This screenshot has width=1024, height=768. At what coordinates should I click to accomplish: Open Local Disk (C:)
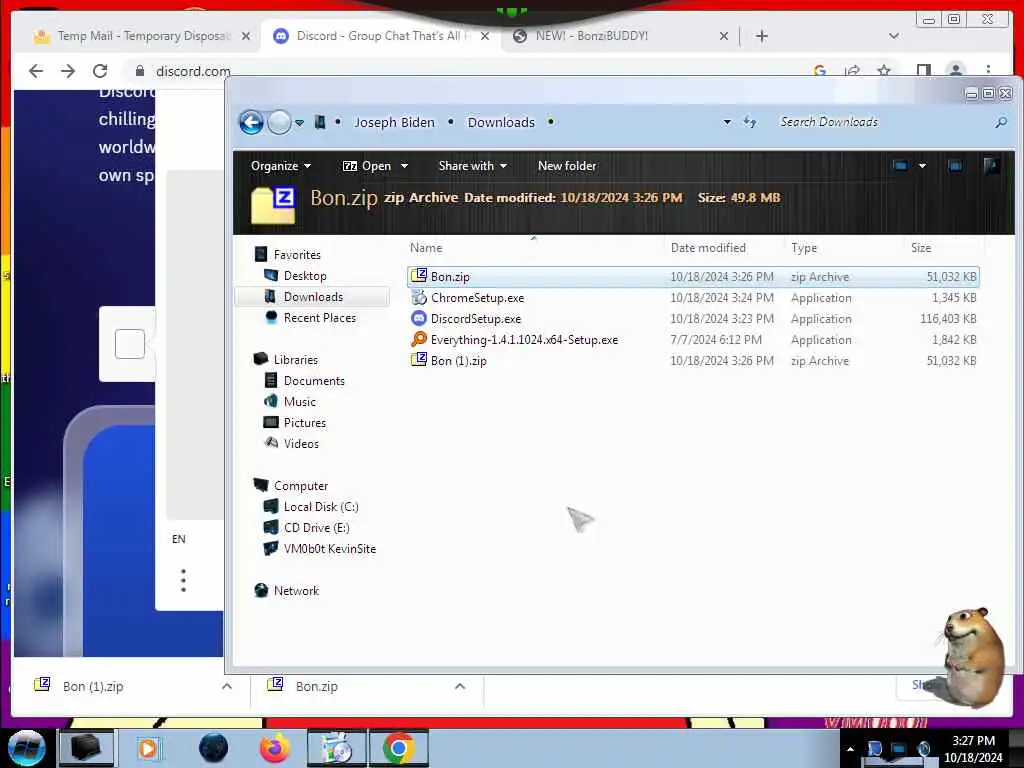click(321, 507)
